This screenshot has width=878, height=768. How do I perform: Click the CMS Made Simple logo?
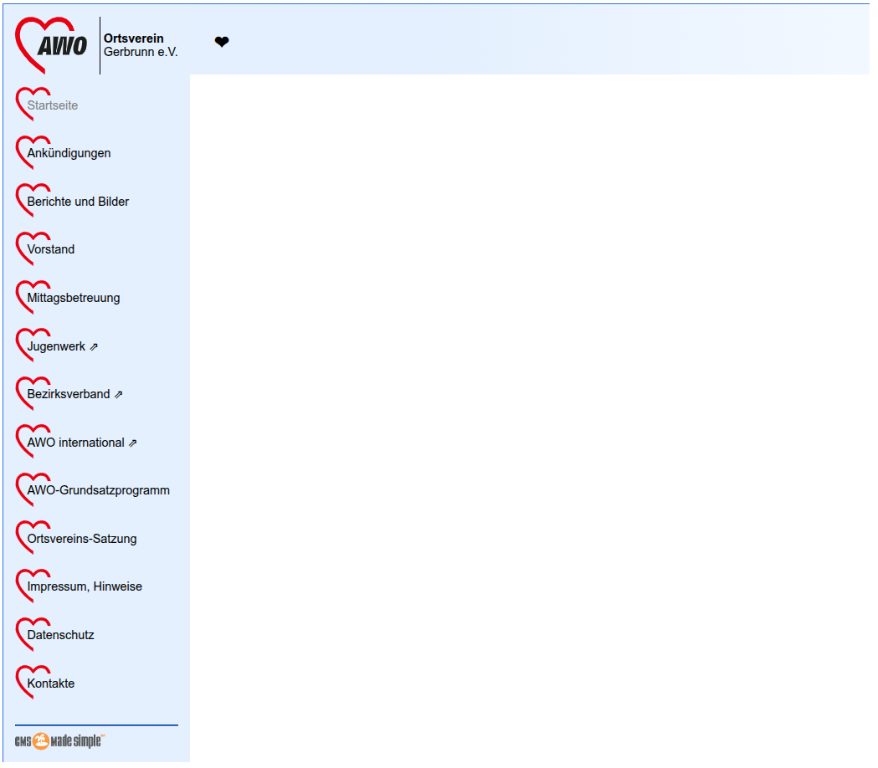pos(60,741)
